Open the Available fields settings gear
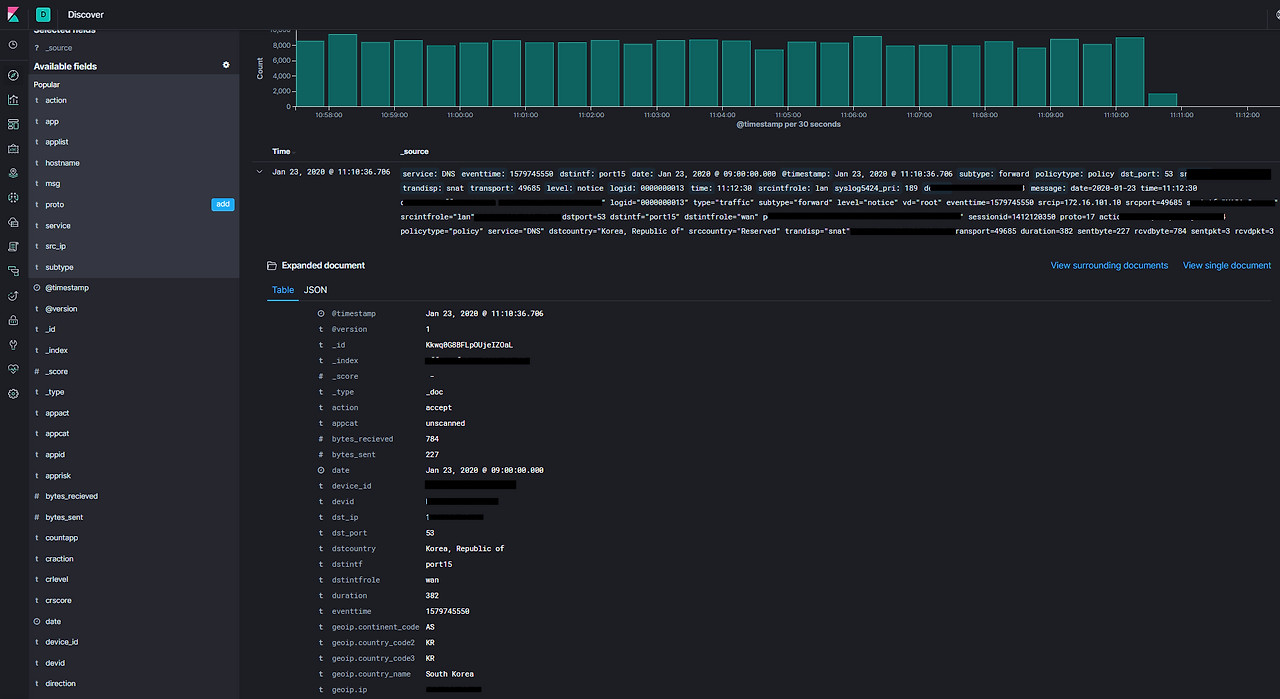 click(226, 65)
